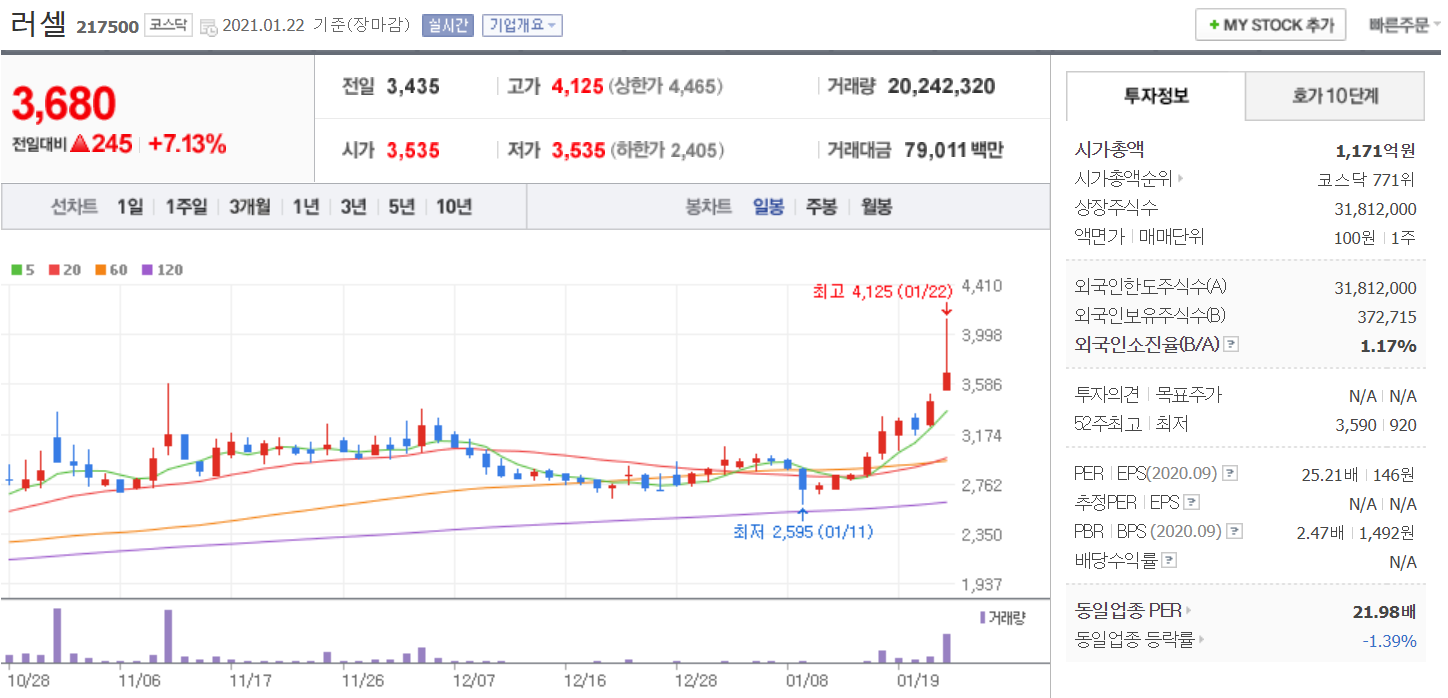Image resolution: width=1448 pixels, height=698 pixels.
Task: Click help icon beside 추정PER EPS
Action: (x=1192, y=503)
